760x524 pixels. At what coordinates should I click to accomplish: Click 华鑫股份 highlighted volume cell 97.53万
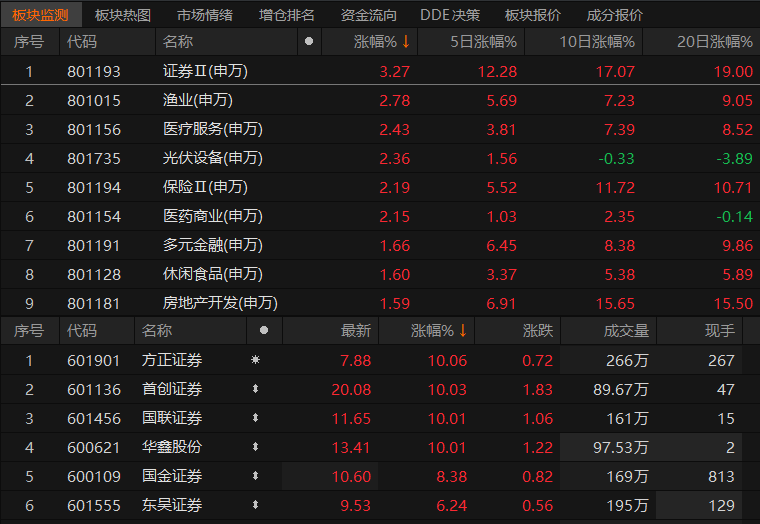pos(621,447)
